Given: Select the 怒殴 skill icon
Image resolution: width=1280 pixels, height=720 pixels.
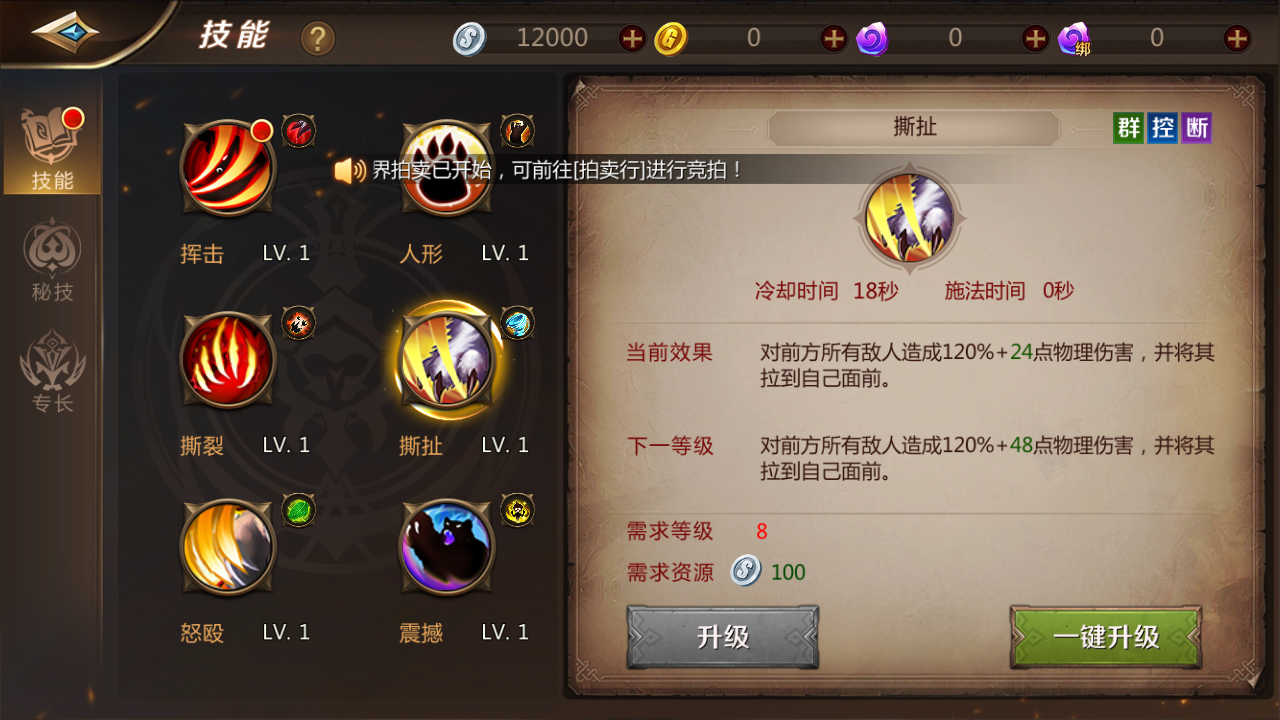Looking at the screenshot, I should tap(227, 547).
